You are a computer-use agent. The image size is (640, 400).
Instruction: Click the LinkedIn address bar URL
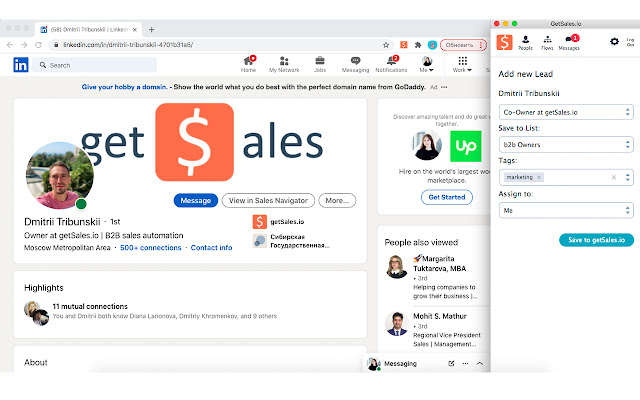click(x=128, y=45)
